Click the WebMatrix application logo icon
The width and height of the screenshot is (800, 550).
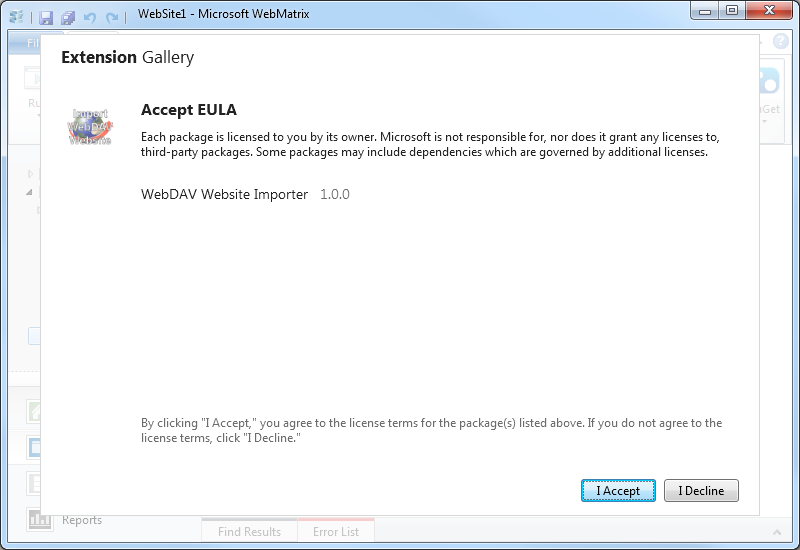tap(17, 17)
